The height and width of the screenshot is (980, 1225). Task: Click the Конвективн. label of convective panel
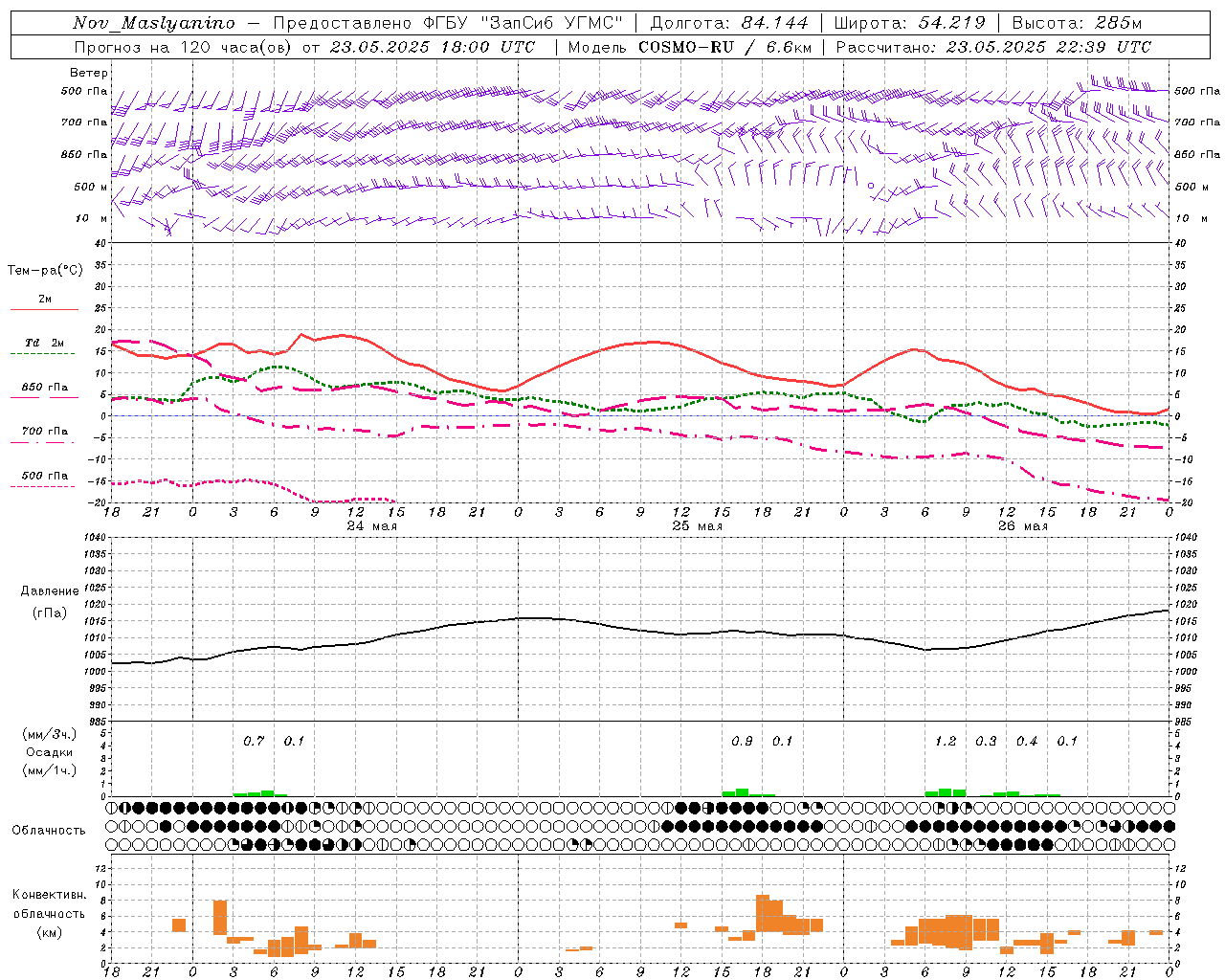point(49,895)
